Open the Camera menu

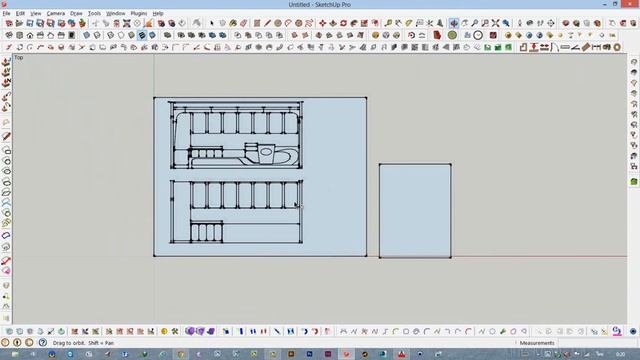56,13
